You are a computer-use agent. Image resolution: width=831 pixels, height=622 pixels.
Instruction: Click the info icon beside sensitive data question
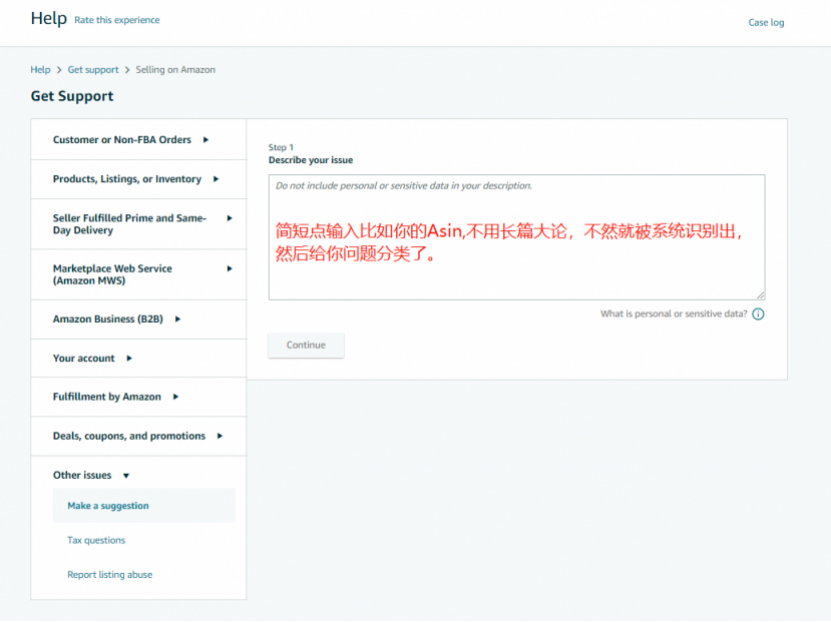[x=758, y=314]
